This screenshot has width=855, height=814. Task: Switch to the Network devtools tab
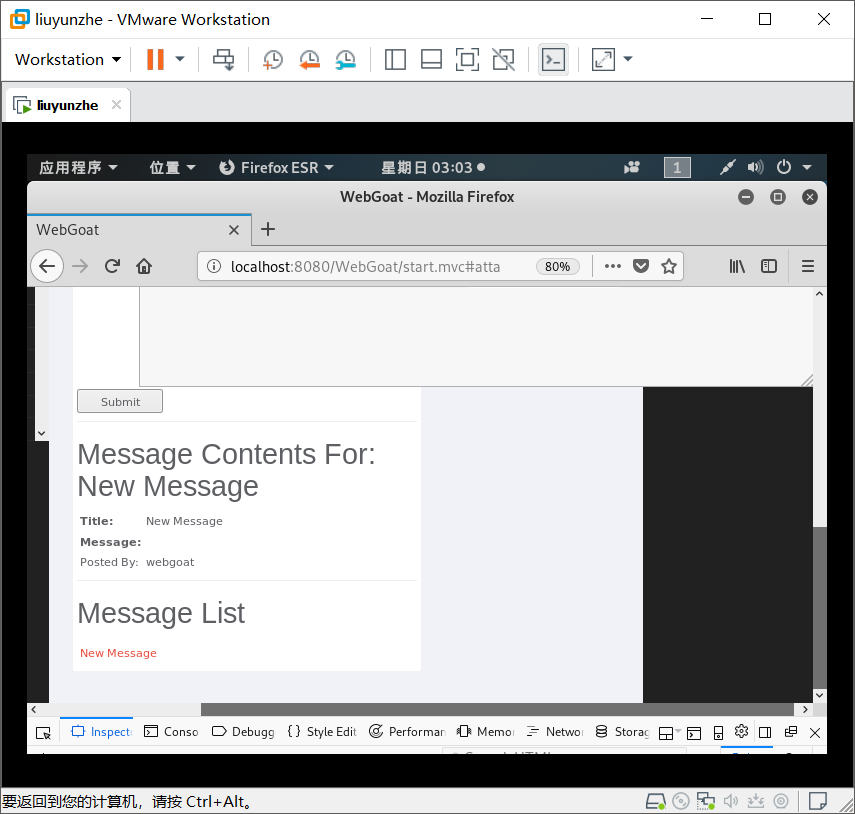(555, 732)
